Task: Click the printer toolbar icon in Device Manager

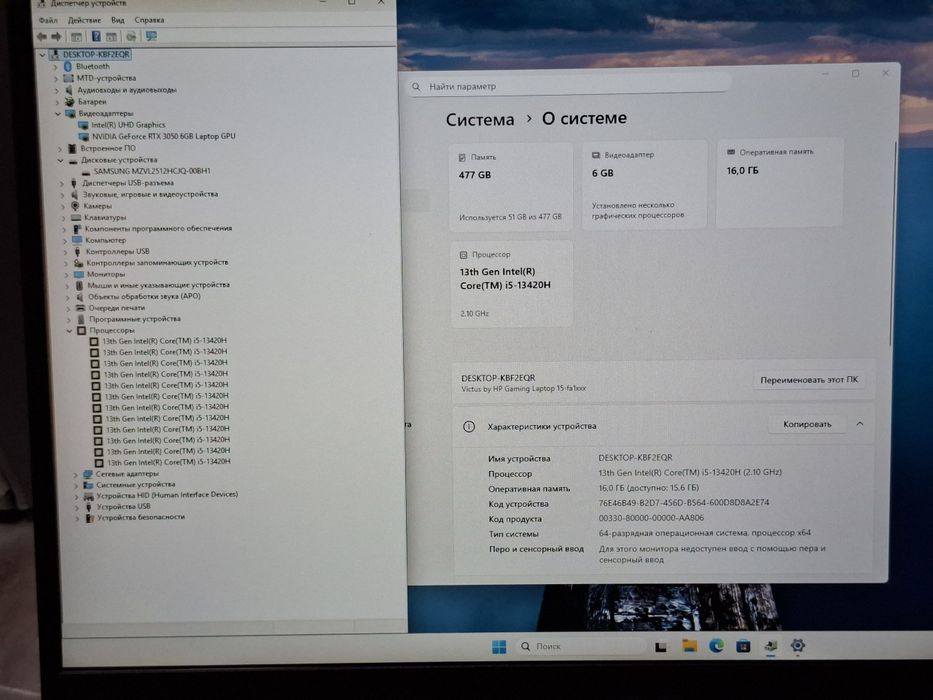Action: pyautogui.click(x=132, y=36)
